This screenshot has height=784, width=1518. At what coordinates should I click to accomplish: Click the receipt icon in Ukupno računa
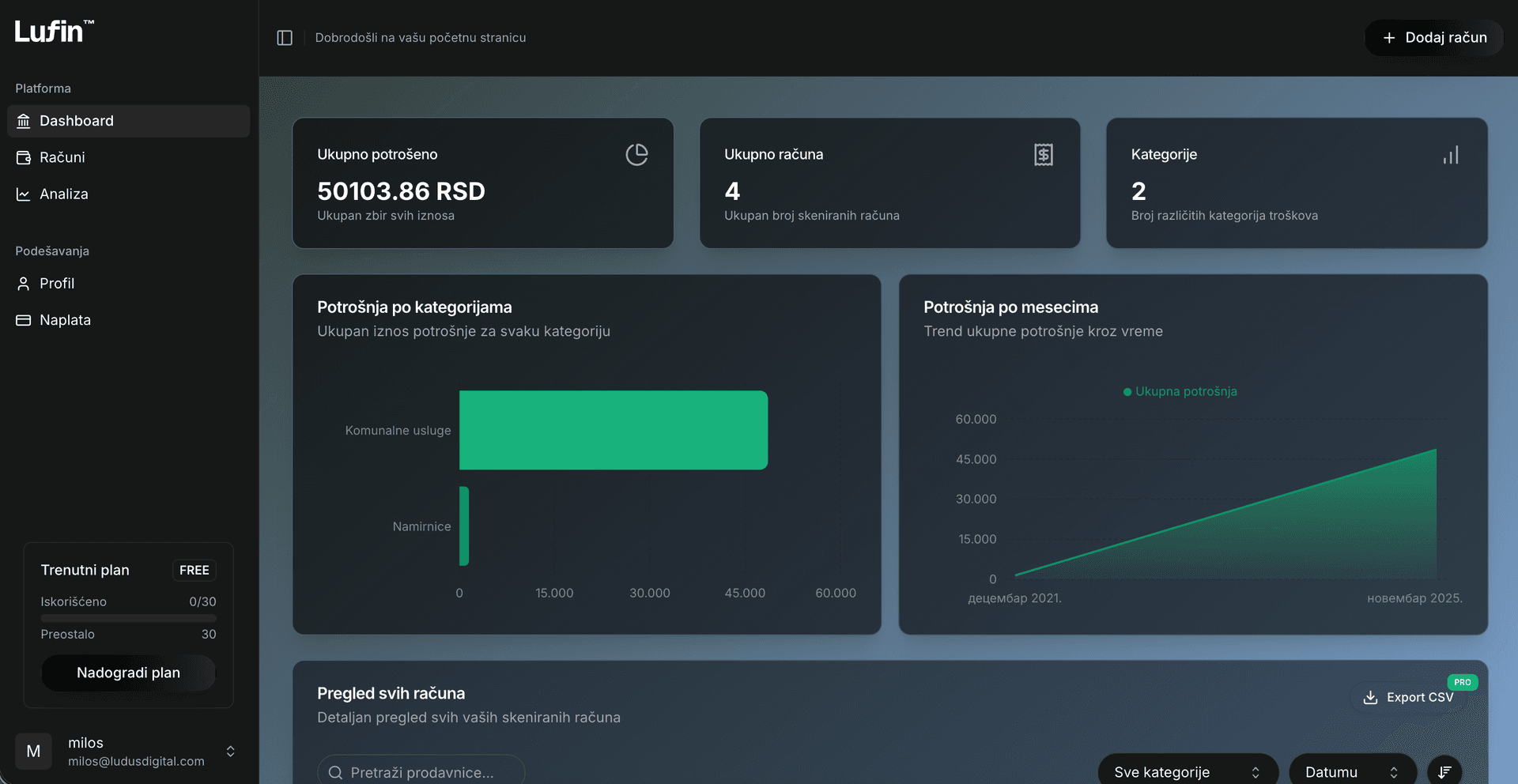tap(1043, 155)
